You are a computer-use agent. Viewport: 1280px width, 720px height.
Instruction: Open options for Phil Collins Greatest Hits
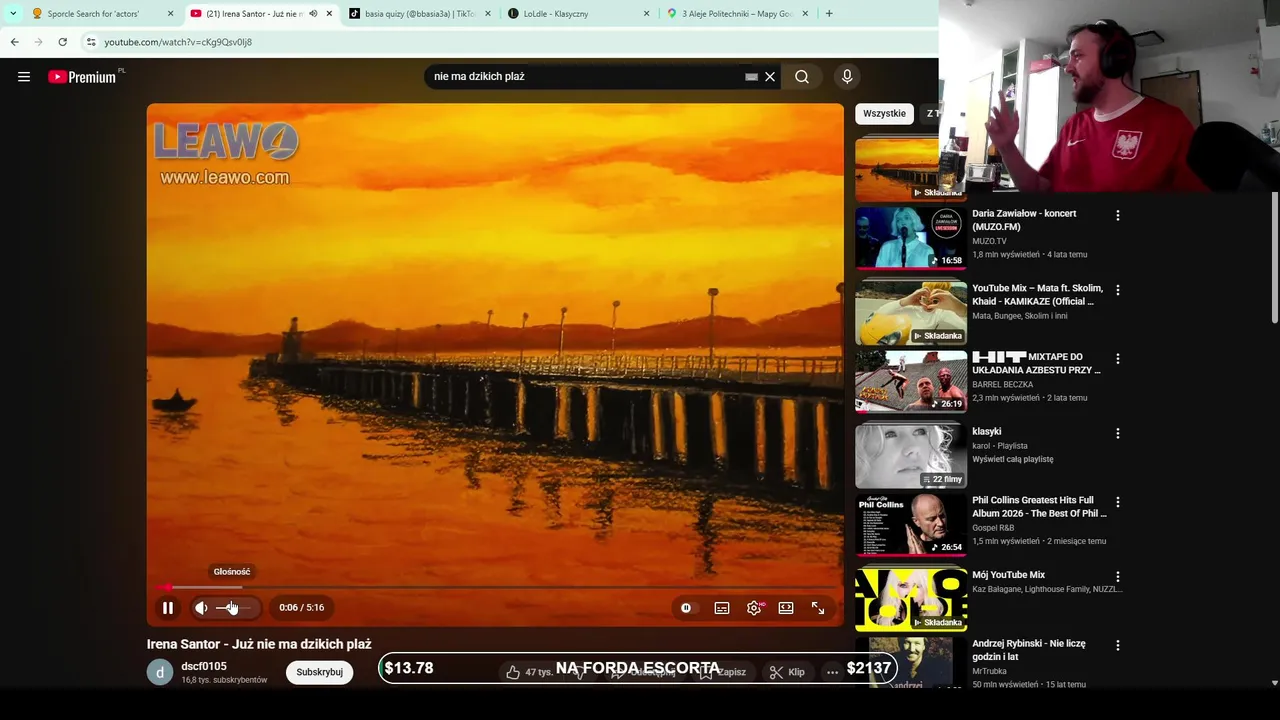1117,501
